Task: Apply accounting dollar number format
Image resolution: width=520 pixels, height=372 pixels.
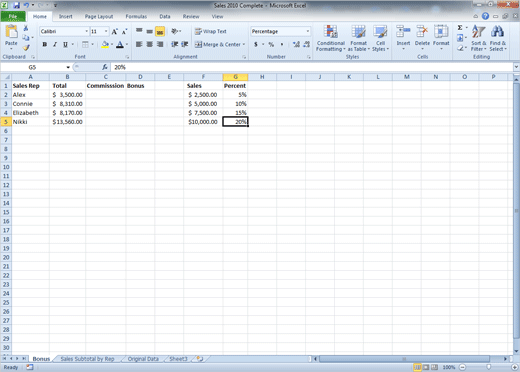Action: (256, 44)
